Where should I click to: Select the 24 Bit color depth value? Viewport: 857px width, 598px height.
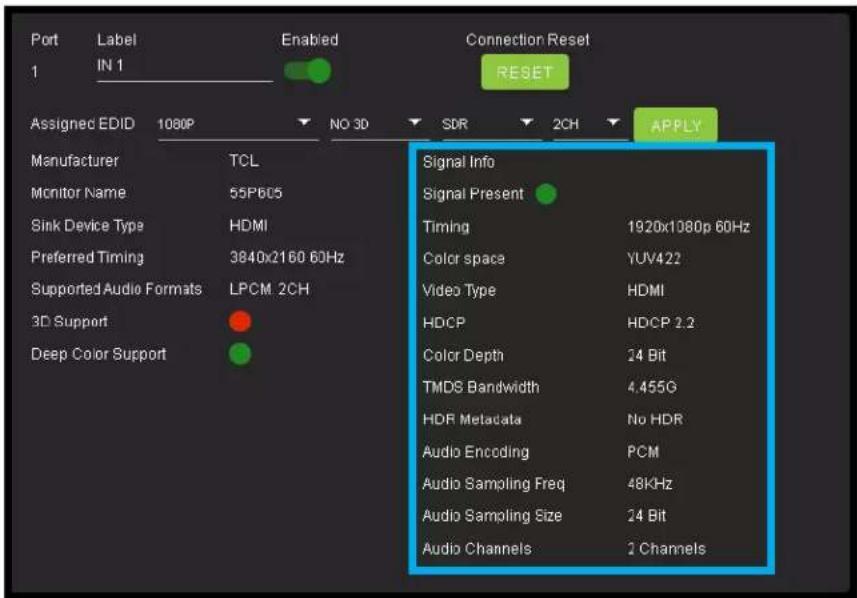(647, 355)
